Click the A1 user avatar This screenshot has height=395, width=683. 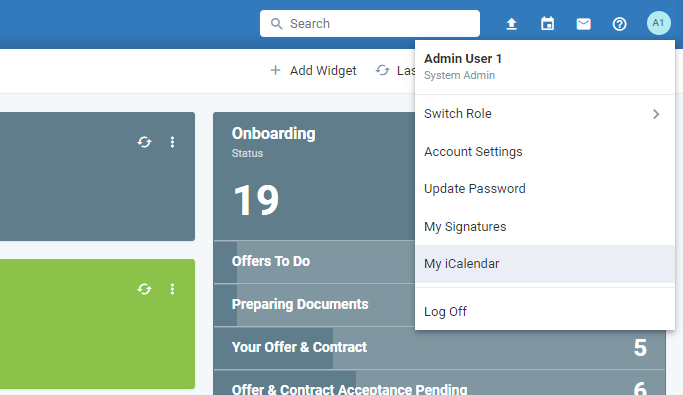coord(659,23)
